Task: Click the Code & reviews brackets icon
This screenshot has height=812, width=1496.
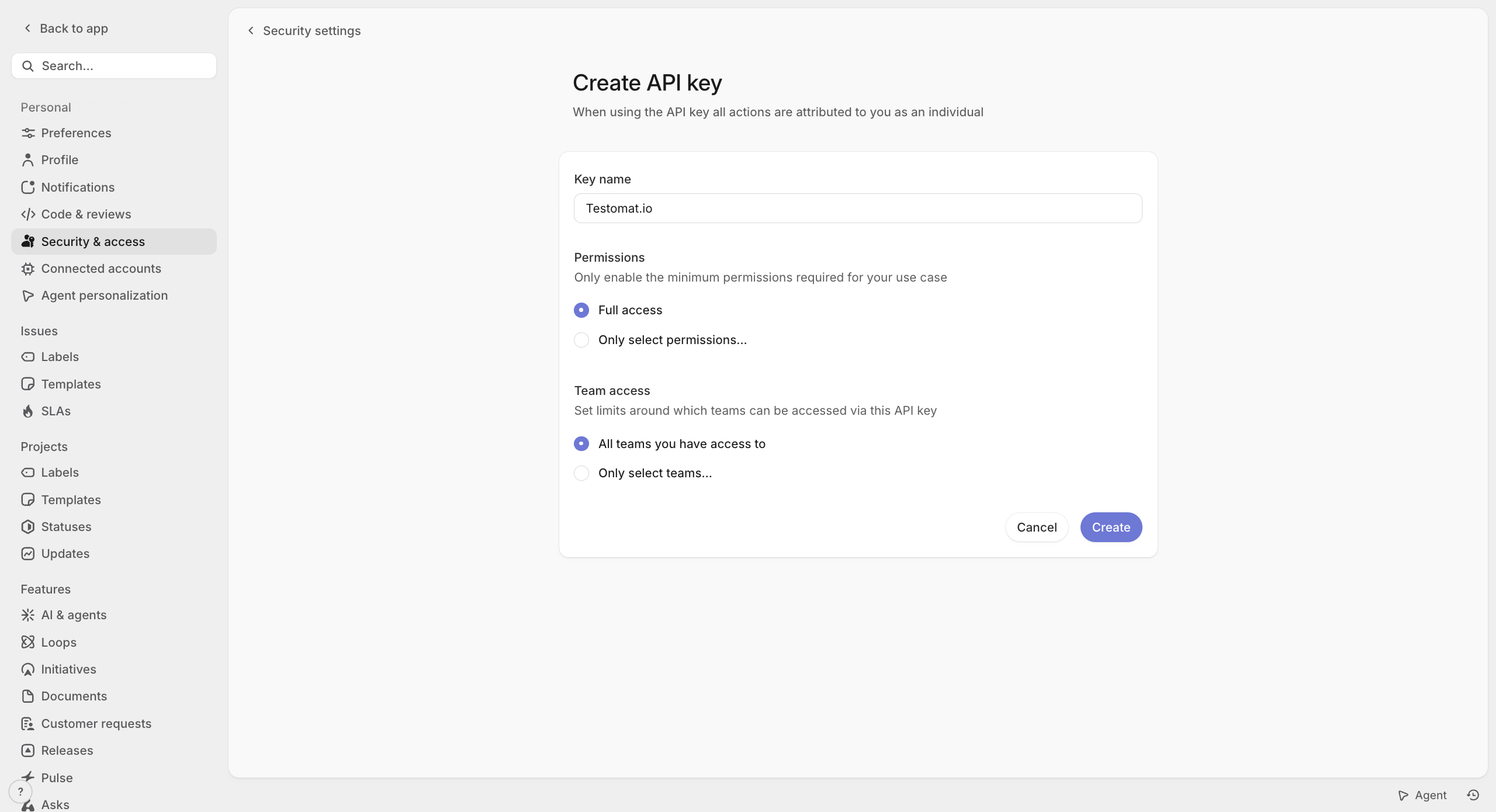Action: click(28, 214)
